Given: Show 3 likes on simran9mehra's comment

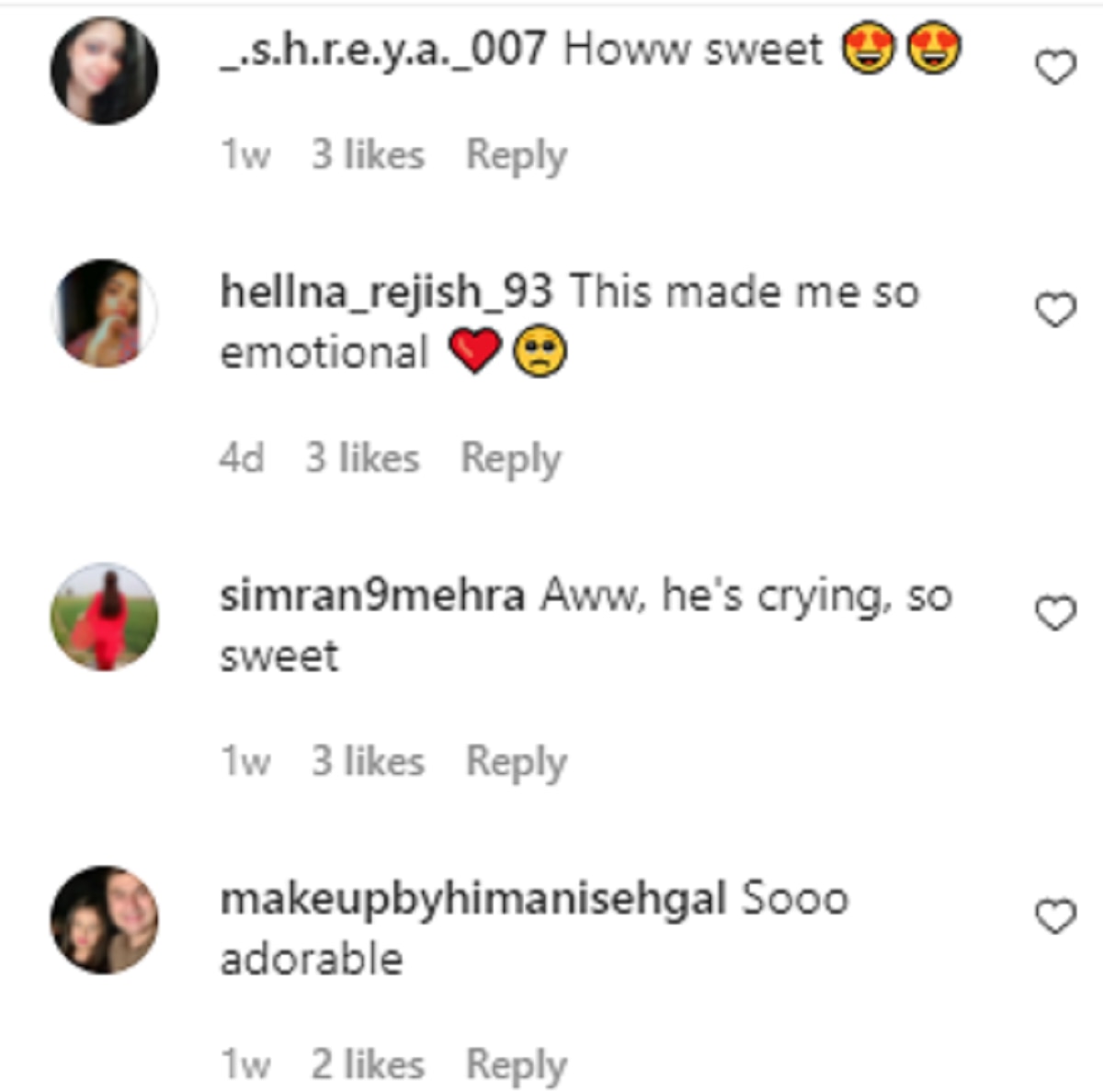Looking at the screenshot, I should [368, 762].
